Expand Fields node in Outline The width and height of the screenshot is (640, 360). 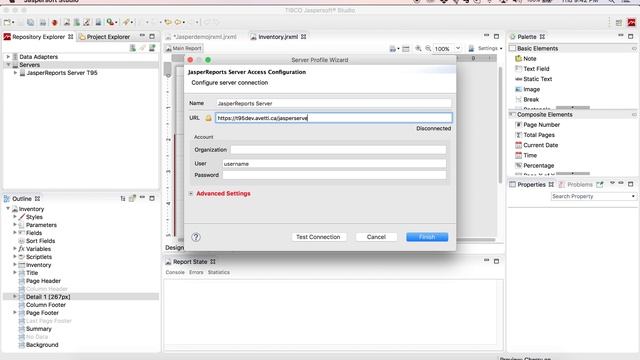click(x=15, y=233)
